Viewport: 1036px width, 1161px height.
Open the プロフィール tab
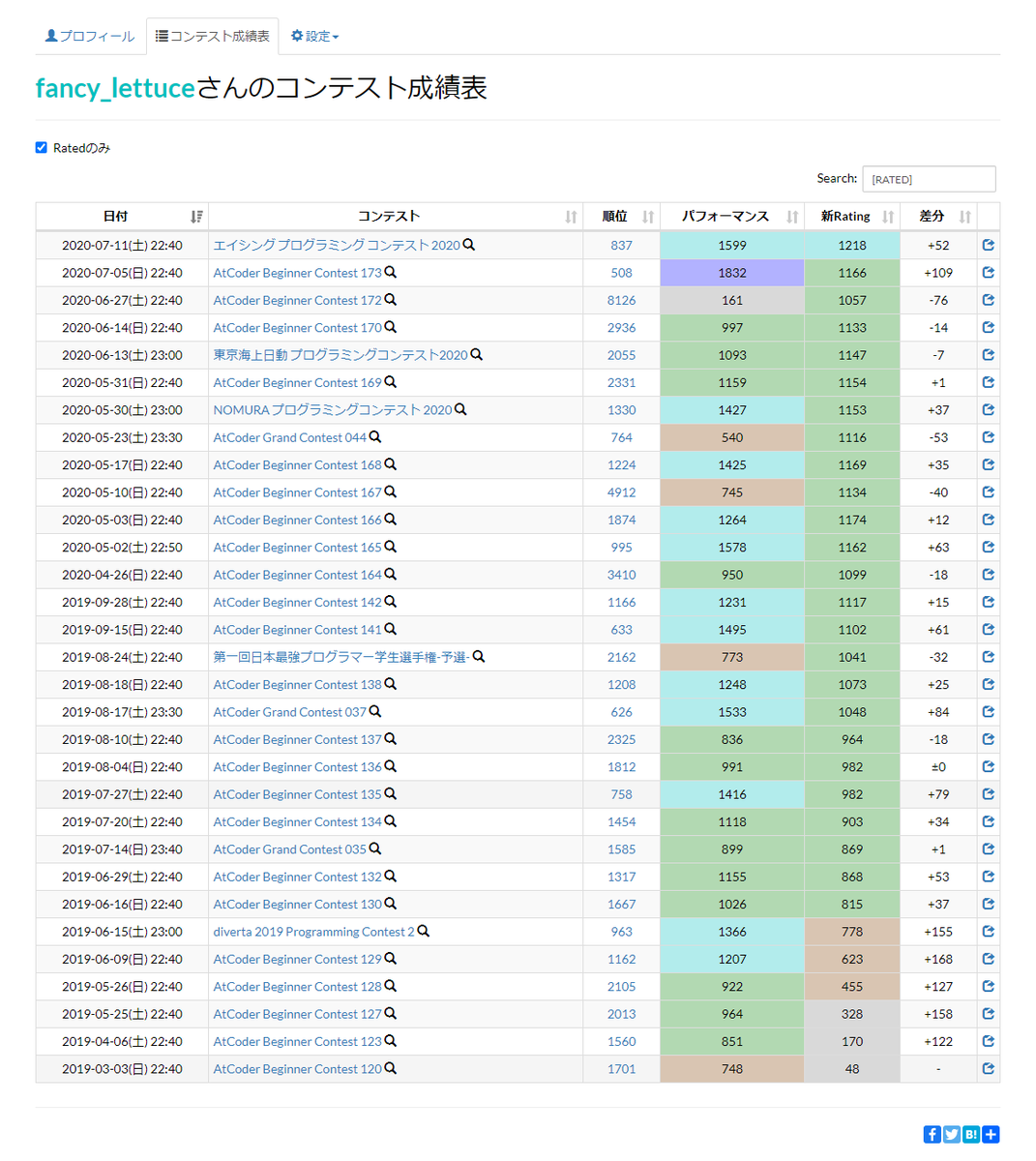[x=90, y=36]
